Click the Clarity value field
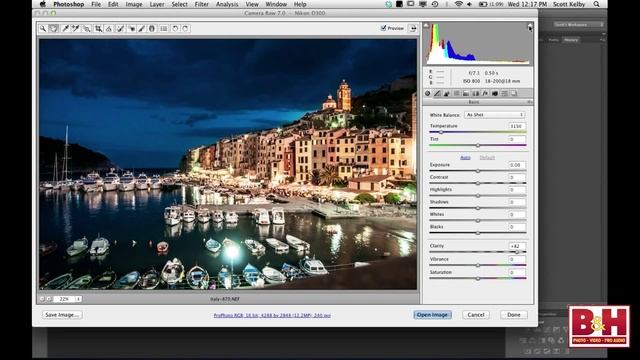The image size is (640, 360). pos(517,246)
